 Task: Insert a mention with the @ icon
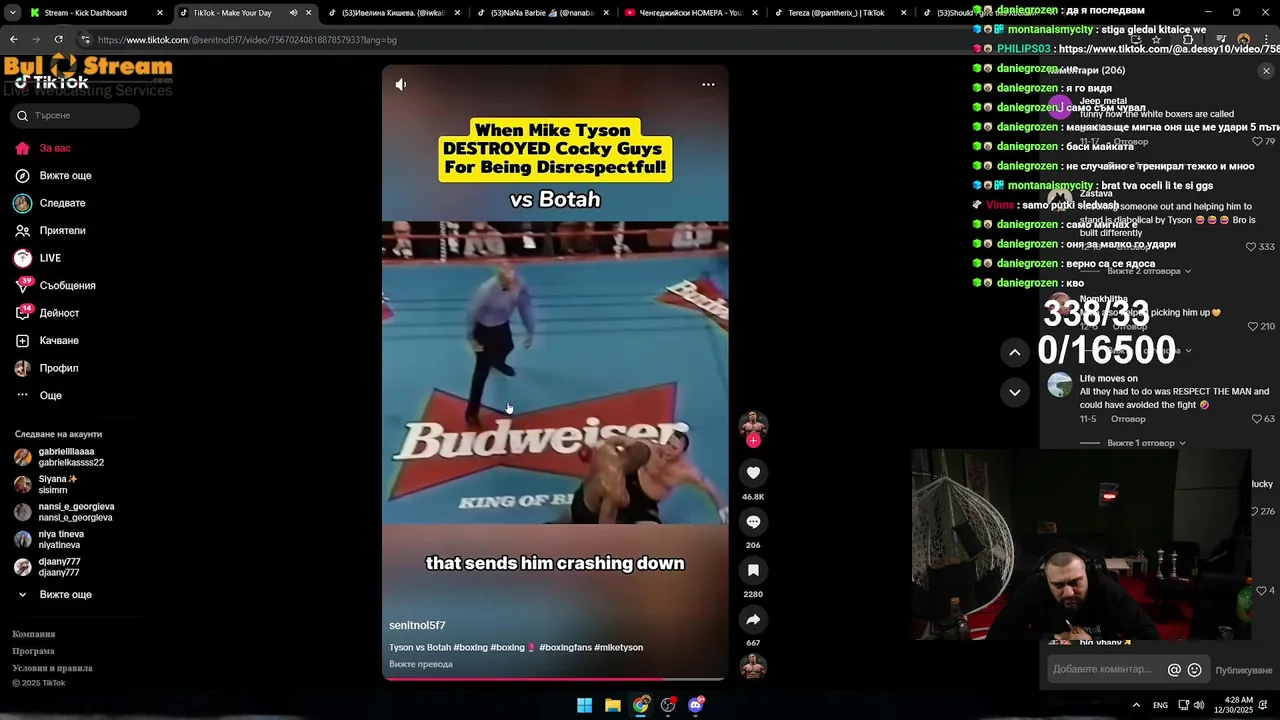(x=1174, y=670)
